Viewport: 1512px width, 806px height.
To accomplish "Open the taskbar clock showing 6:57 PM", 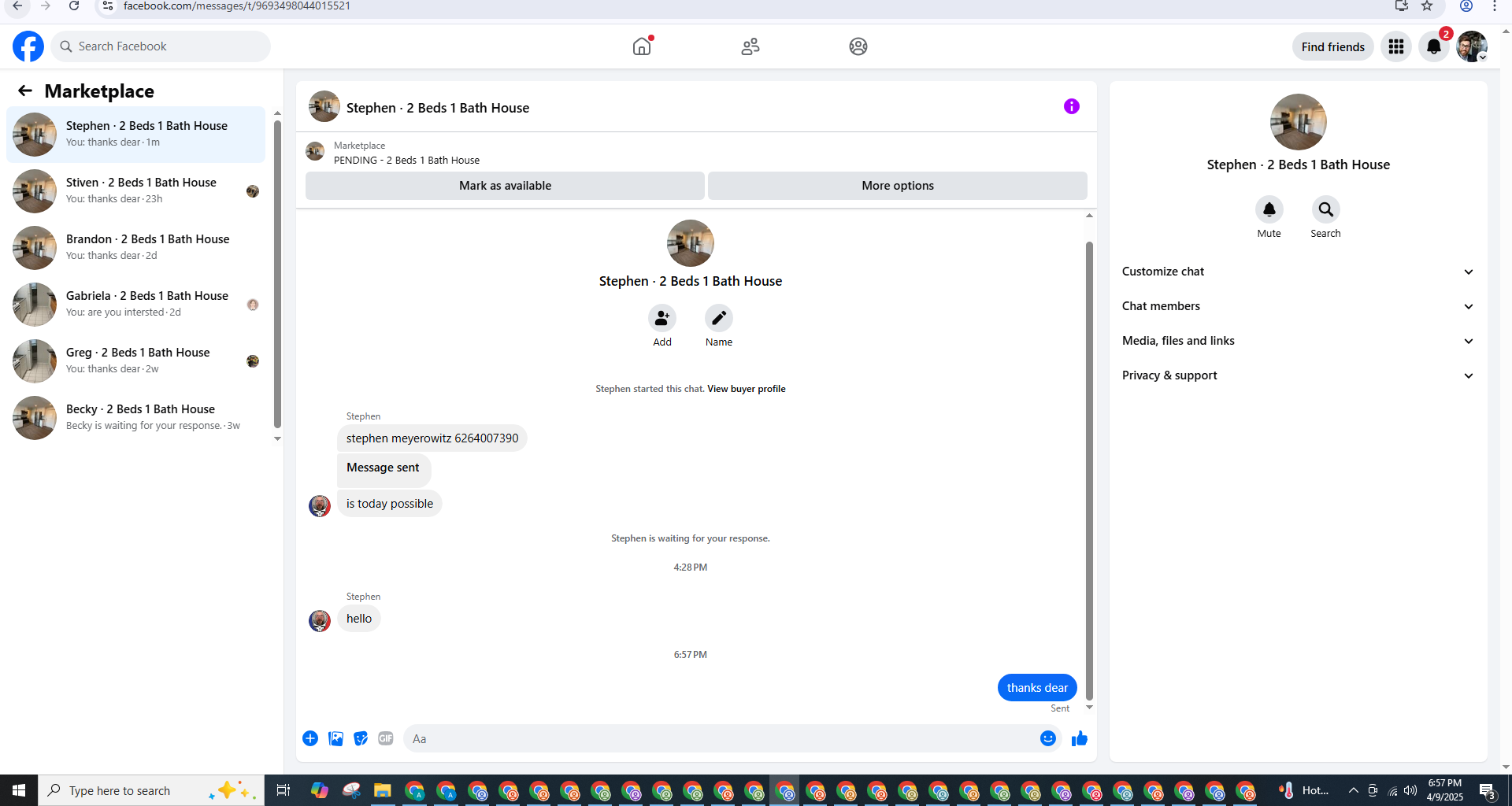I will tap(1445, 790).
